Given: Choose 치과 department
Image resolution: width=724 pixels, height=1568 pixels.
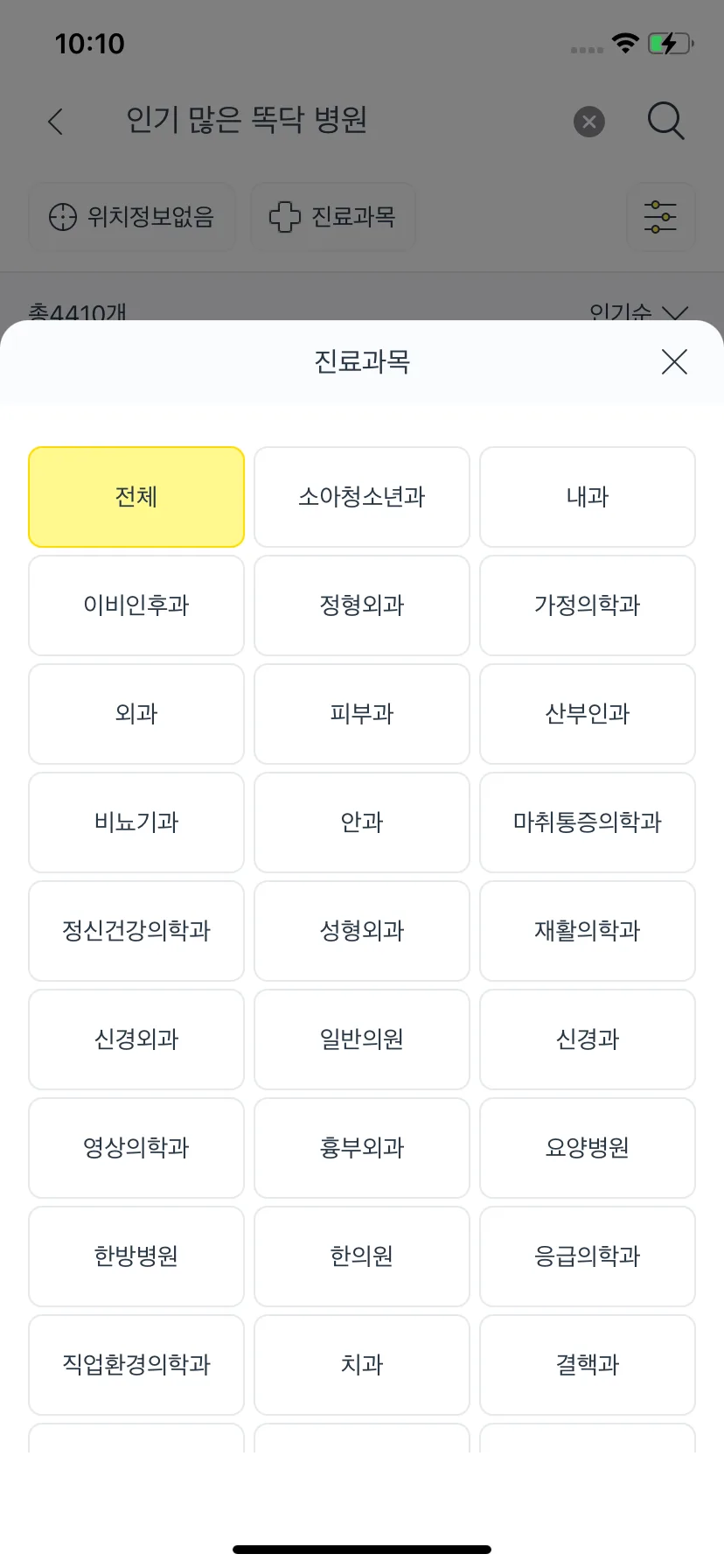Looking at the screenshot, I should (x=362, y=1365).
